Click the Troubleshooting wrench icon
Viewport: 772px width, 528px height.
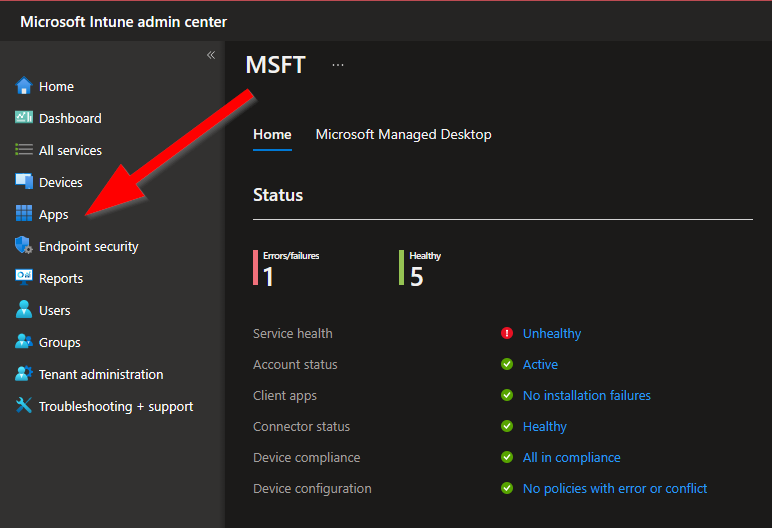[24, 405]
